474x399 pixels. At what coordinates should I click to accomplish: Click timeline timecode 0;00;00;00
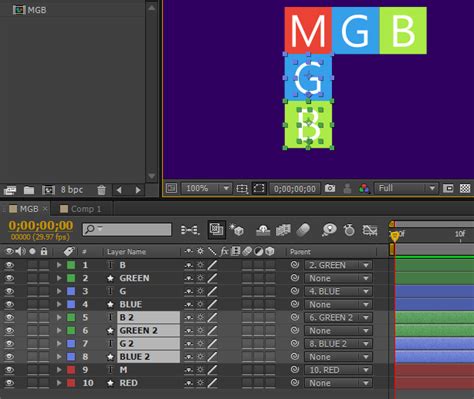(41, 226)
